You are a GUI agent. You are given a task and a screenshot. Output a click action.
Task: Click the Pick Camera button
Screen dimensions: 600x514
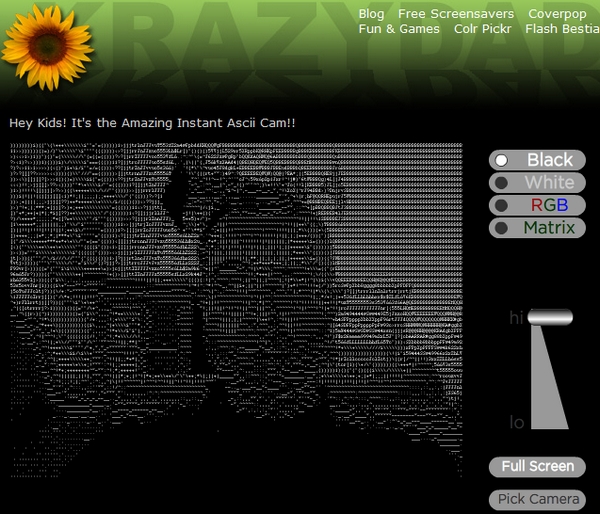coord(537,499)
